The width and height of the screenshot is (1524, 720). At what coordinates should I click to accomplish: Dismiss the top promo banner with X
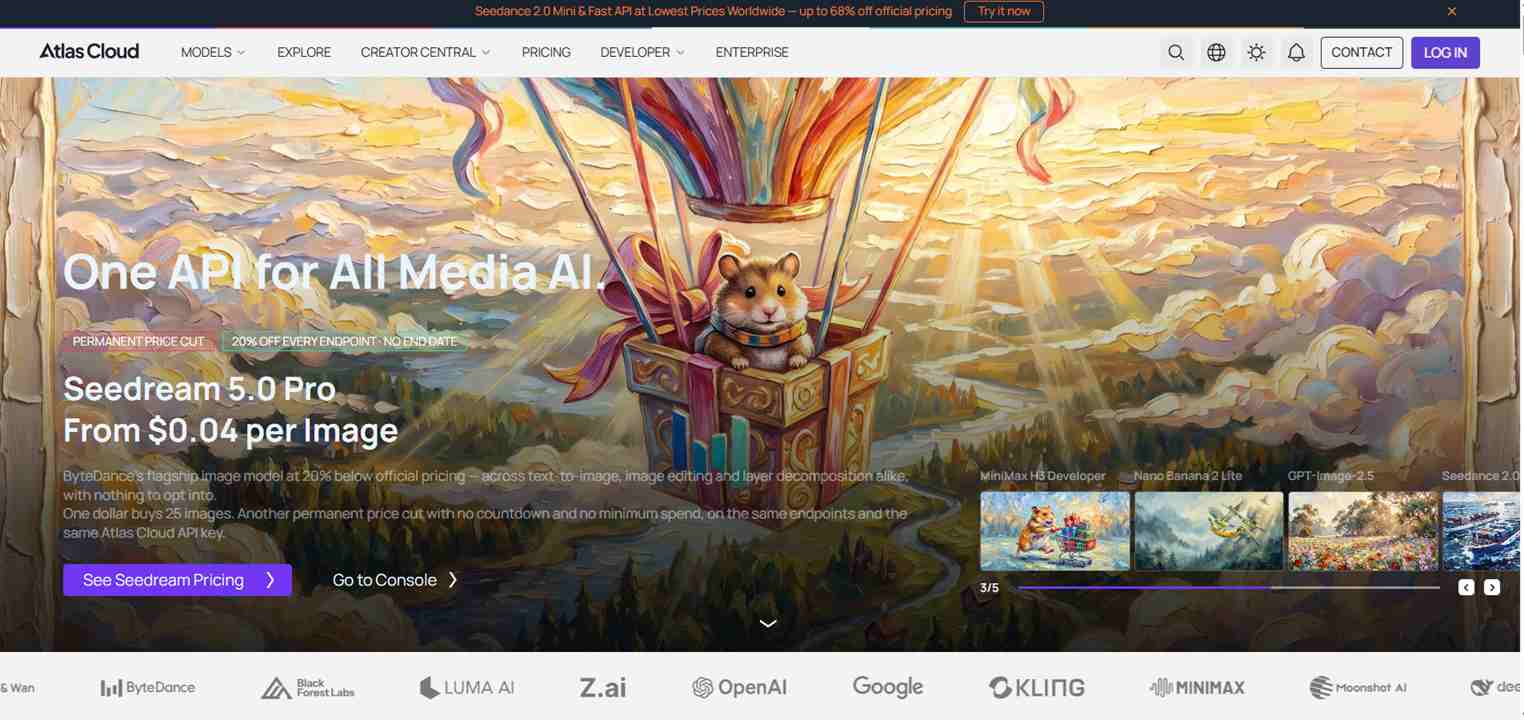(1452, 11)
